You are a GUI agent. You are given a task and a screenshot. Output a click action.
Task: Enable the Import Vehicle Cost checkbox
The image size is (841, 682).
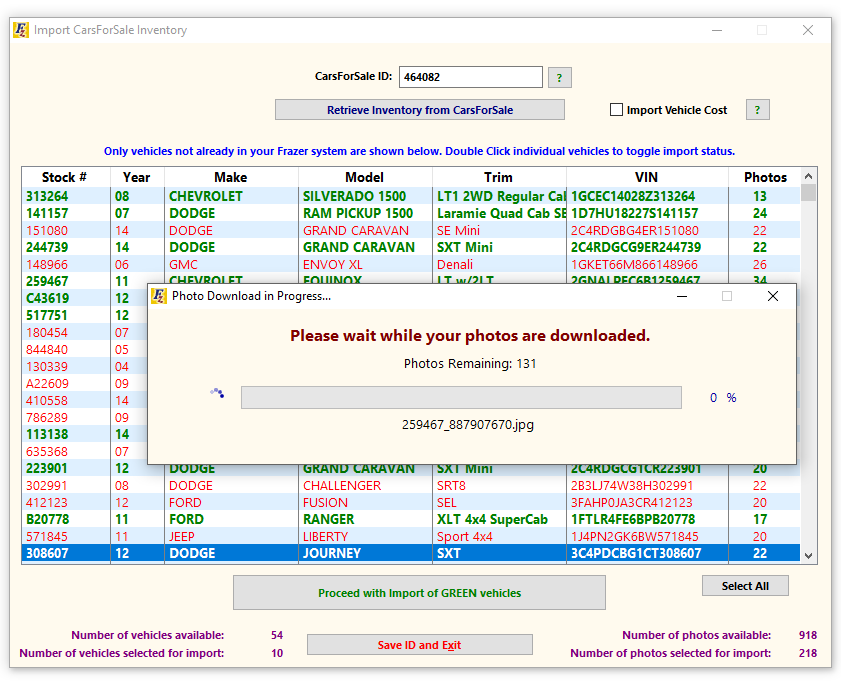(x=616, y=110)
